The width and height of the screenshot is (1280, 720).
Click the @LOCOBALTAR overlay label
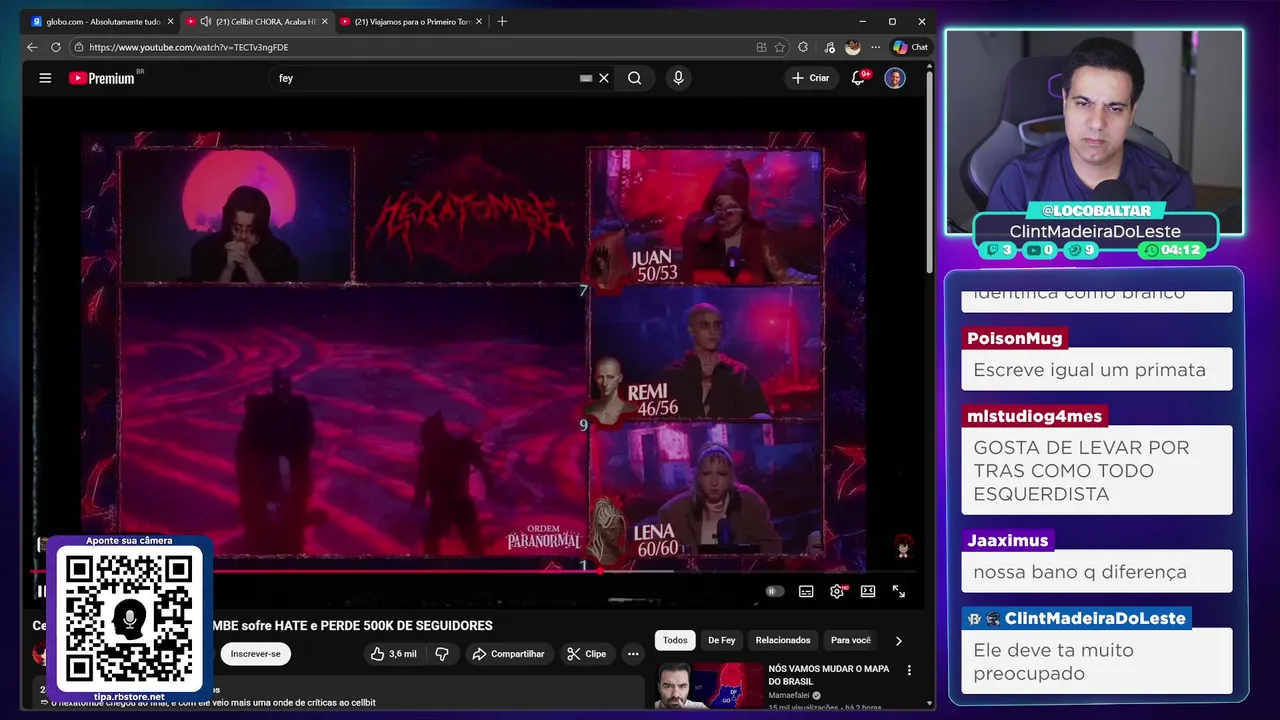(x=1096, y=211)
